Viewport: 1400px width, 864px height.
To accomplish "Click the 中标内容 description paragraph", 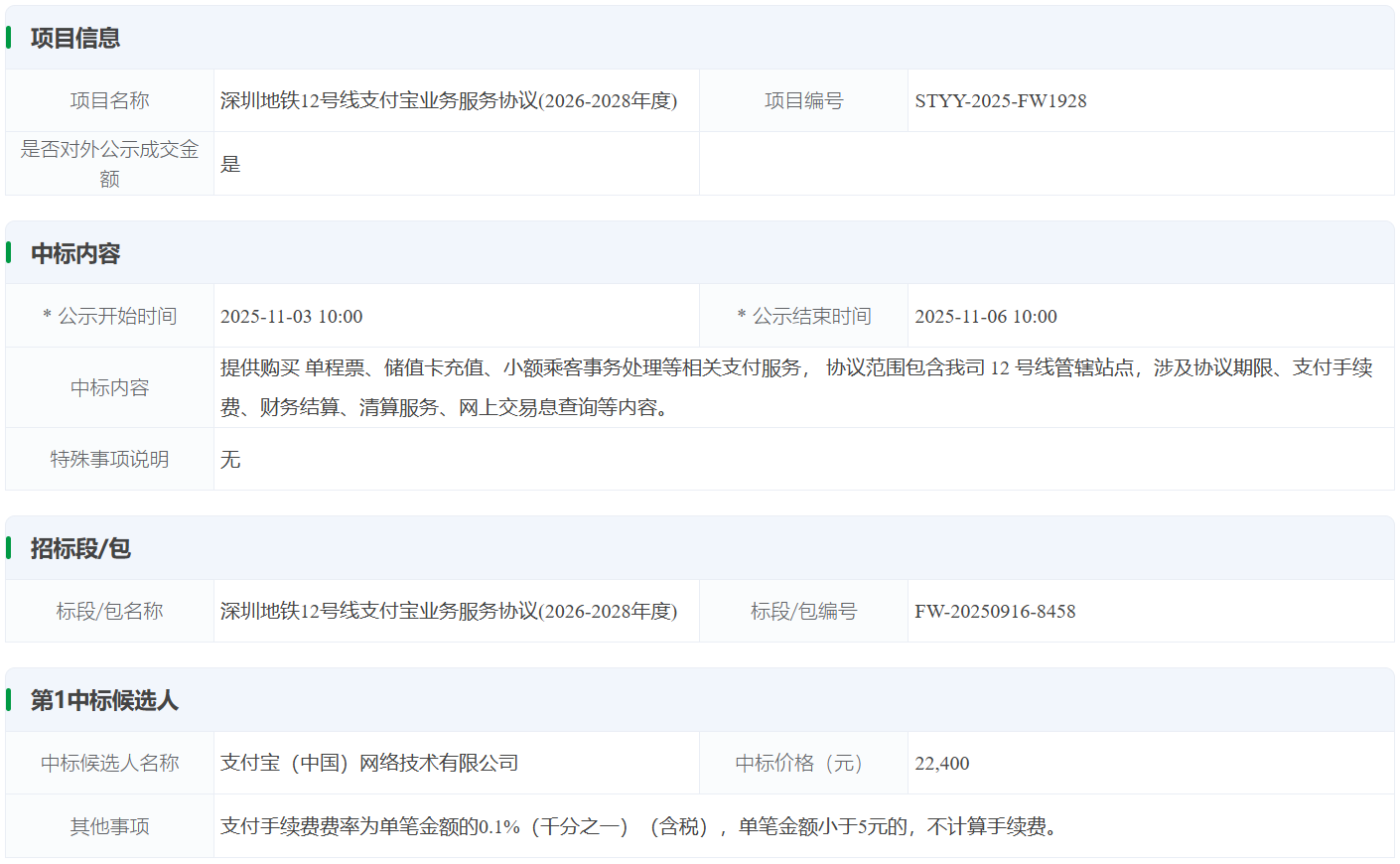I will 794,387.
